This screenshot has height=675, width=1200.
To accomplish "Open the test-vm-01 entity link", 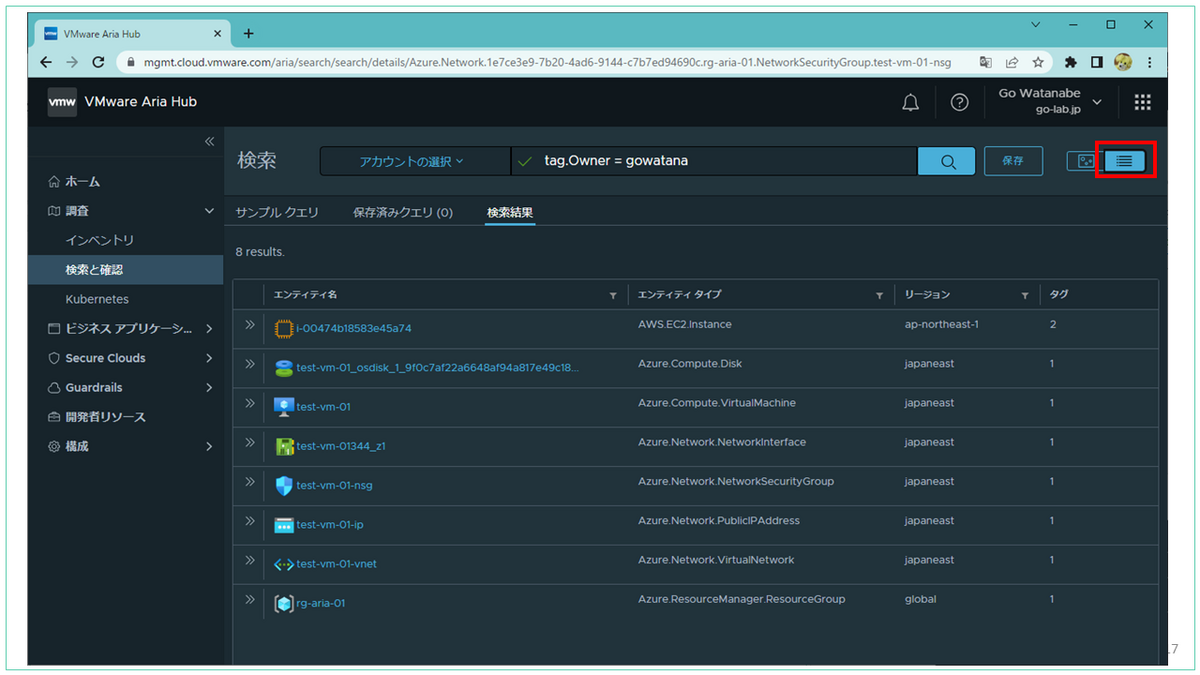I will pos(323,407).
